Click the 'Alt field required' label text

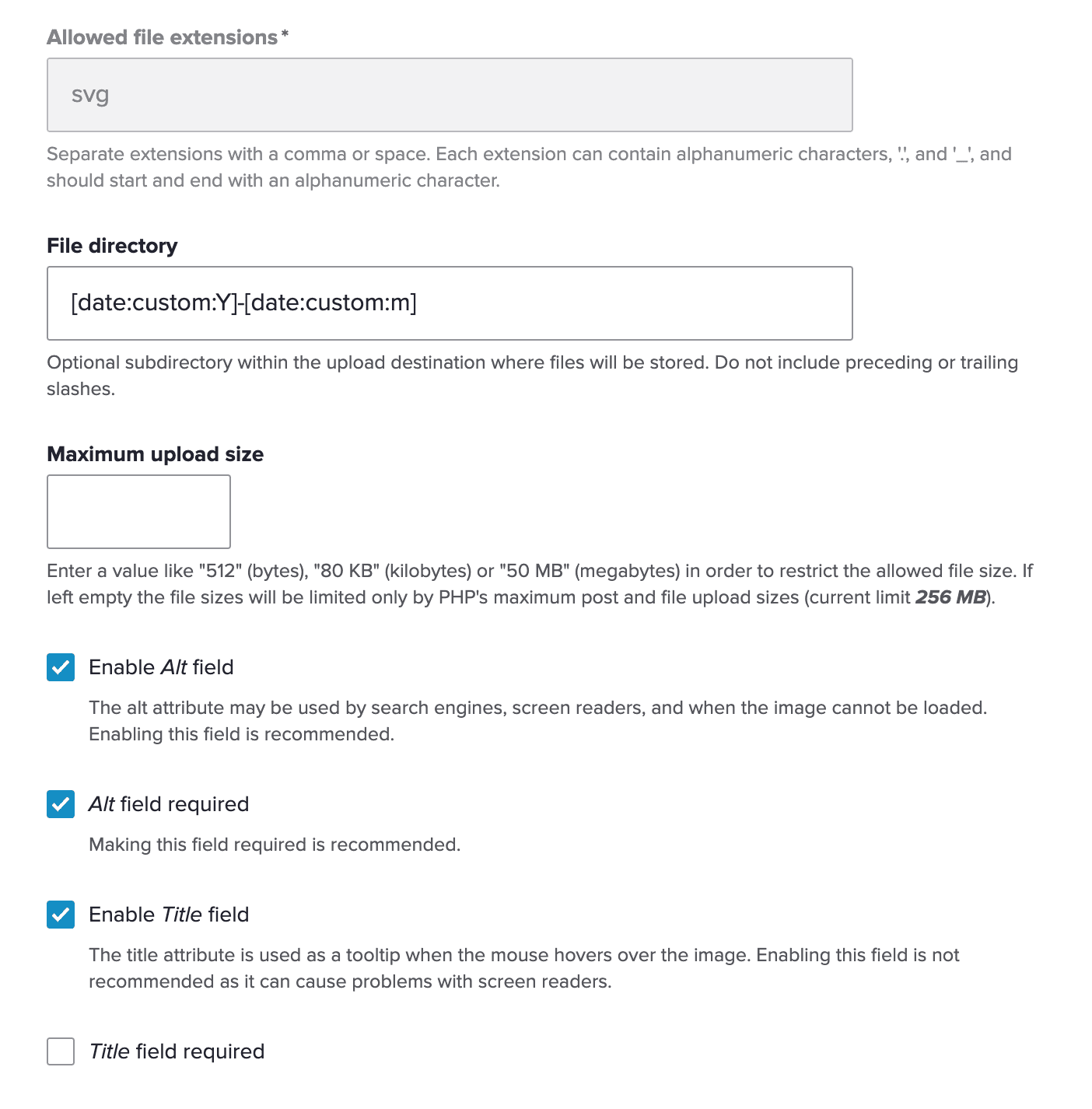coord(169,804)
